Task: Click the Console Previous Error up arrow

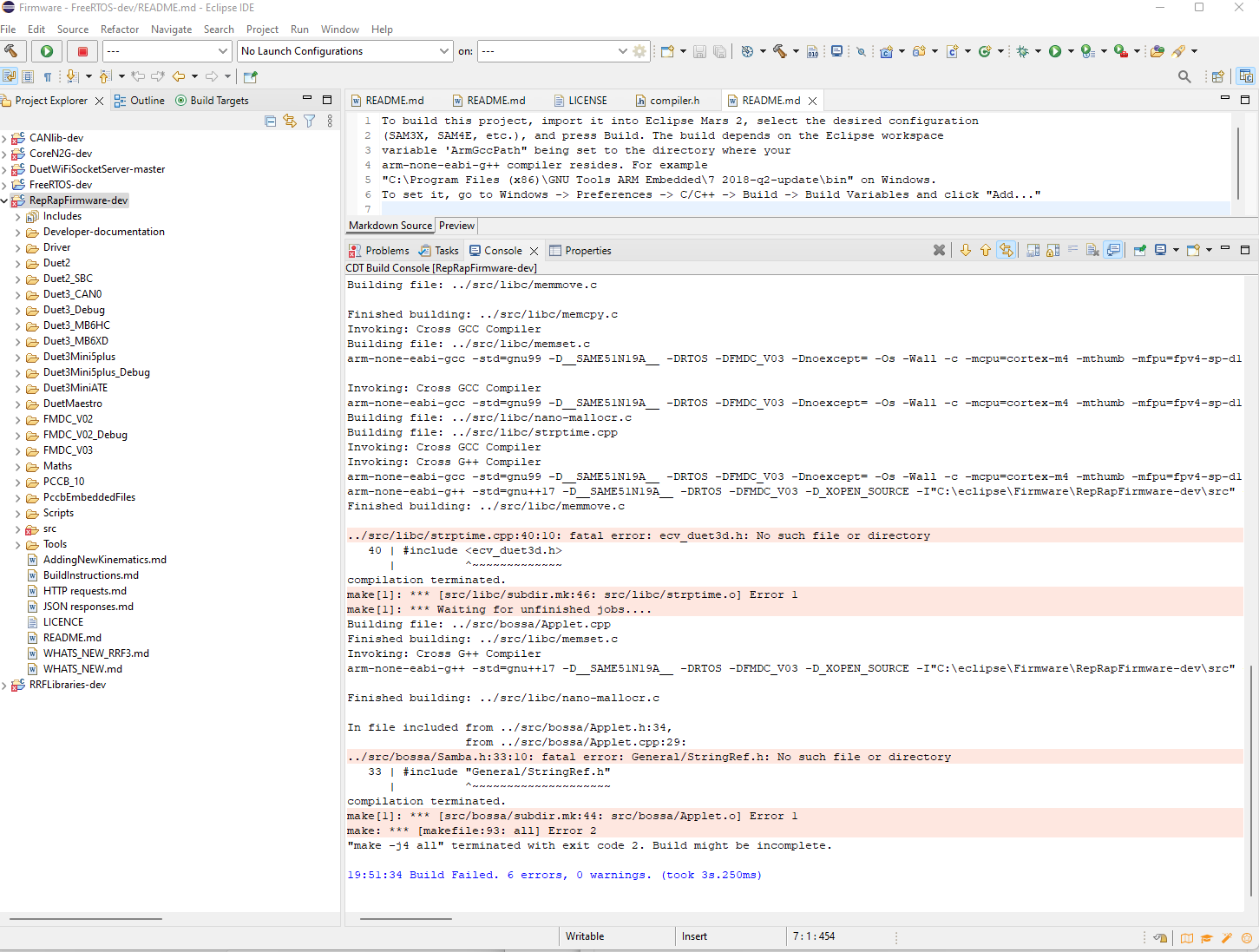Action: [x=986, y=250]
